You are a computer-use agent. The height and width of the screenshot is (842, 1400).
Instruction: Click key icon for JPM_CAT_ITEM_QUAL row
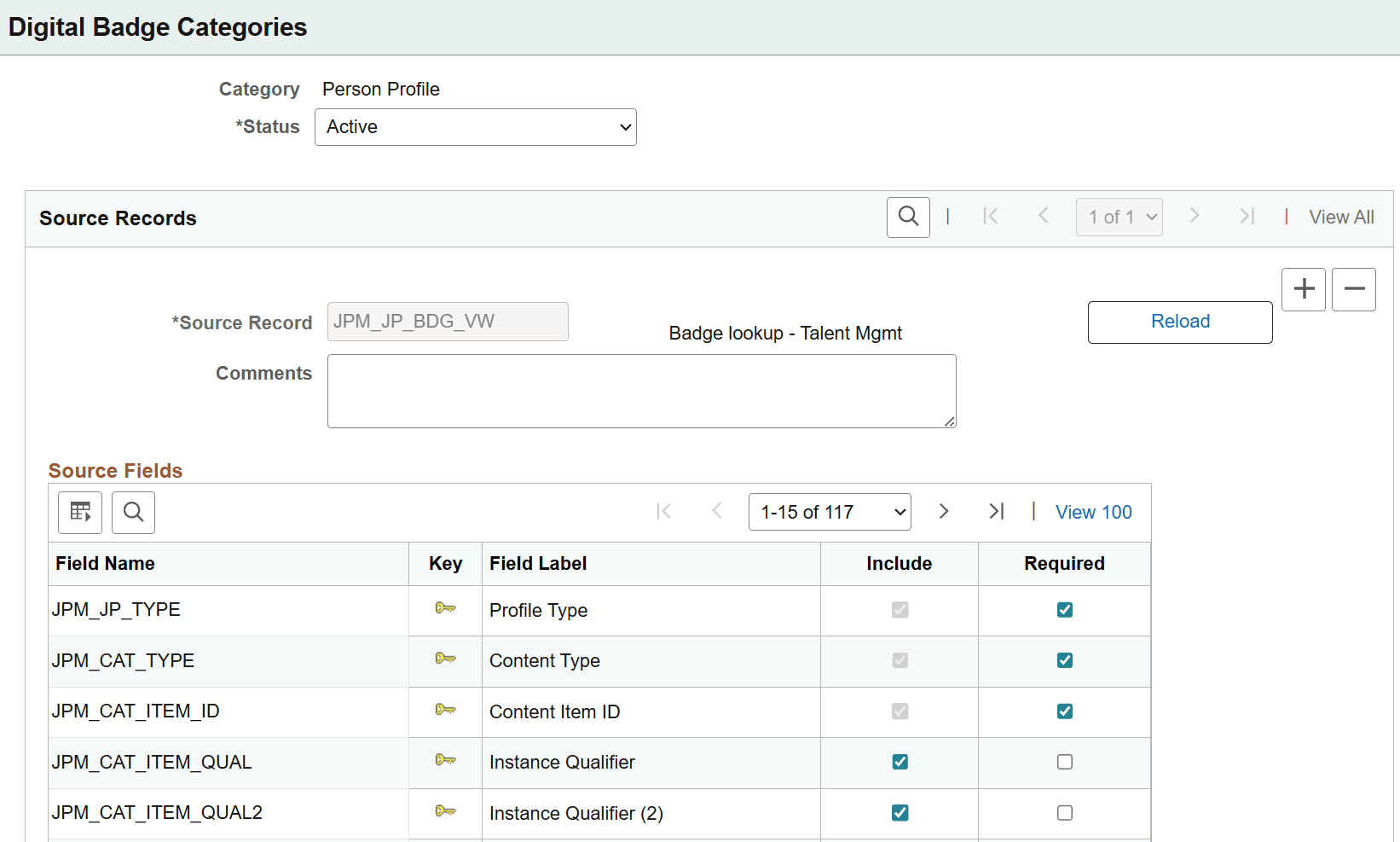[x=445, y=760]
